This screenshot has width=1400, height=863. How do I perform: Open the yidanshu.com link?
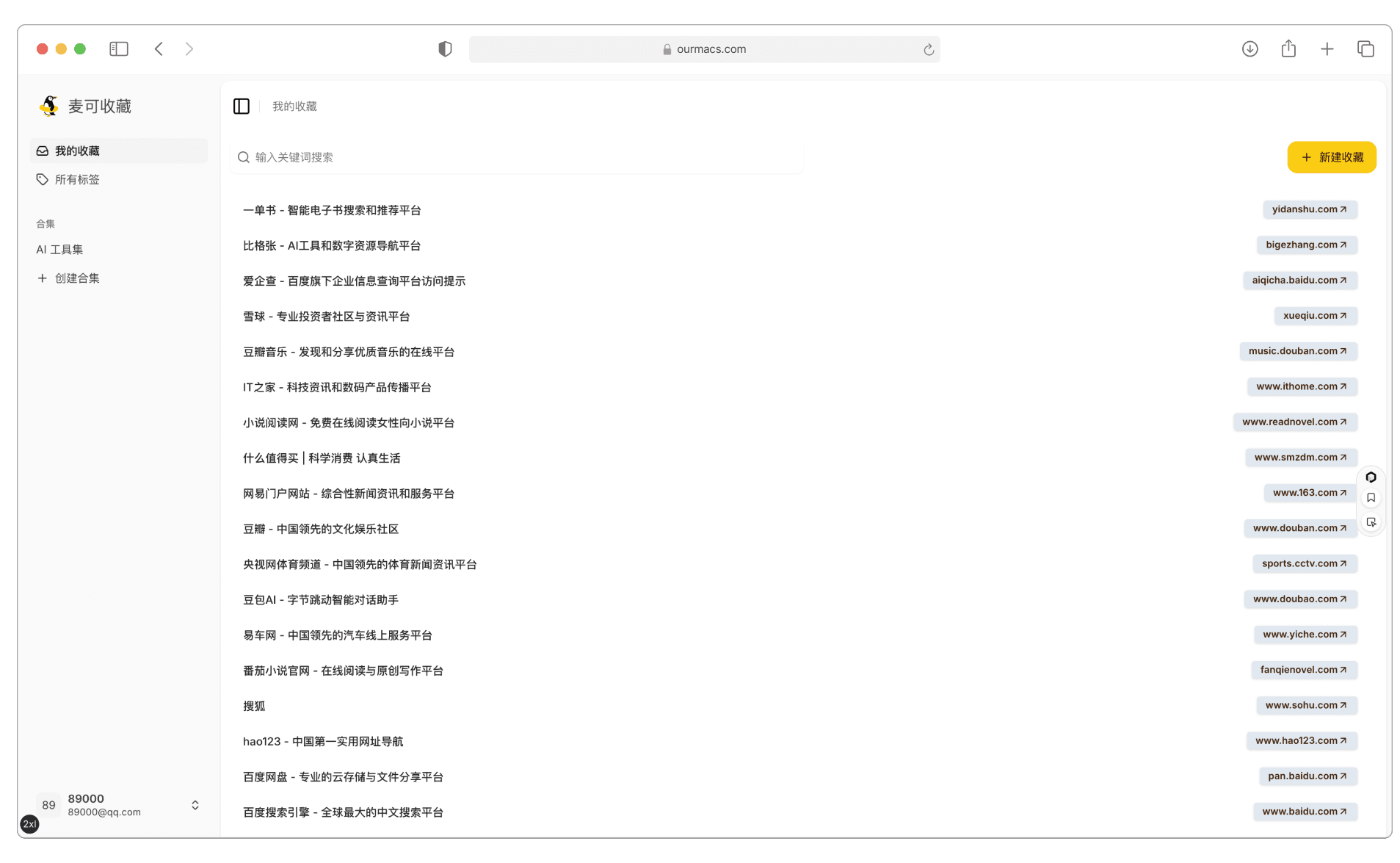click(1310, 209)
